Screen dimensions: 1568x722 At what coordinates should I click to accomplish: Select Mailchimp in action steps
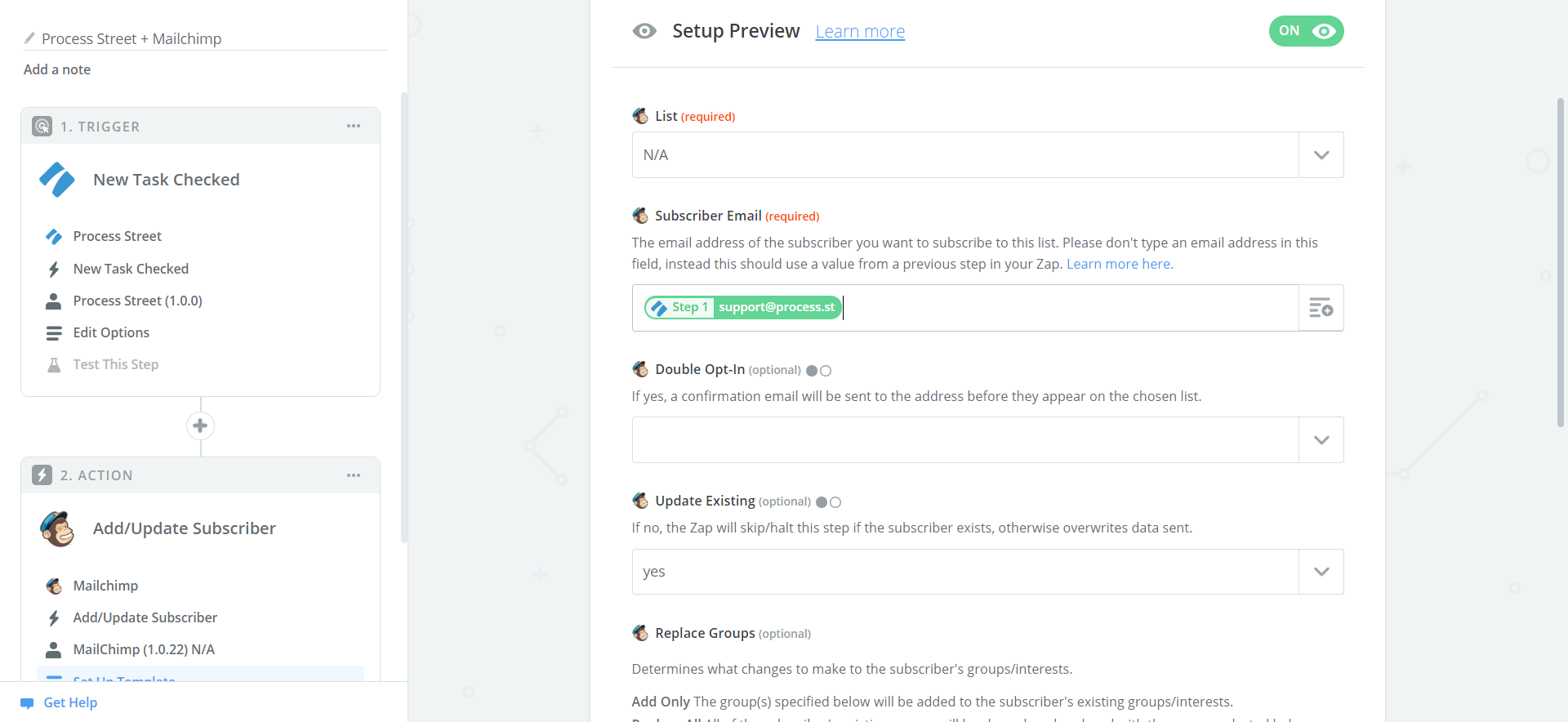pos(105,586)
